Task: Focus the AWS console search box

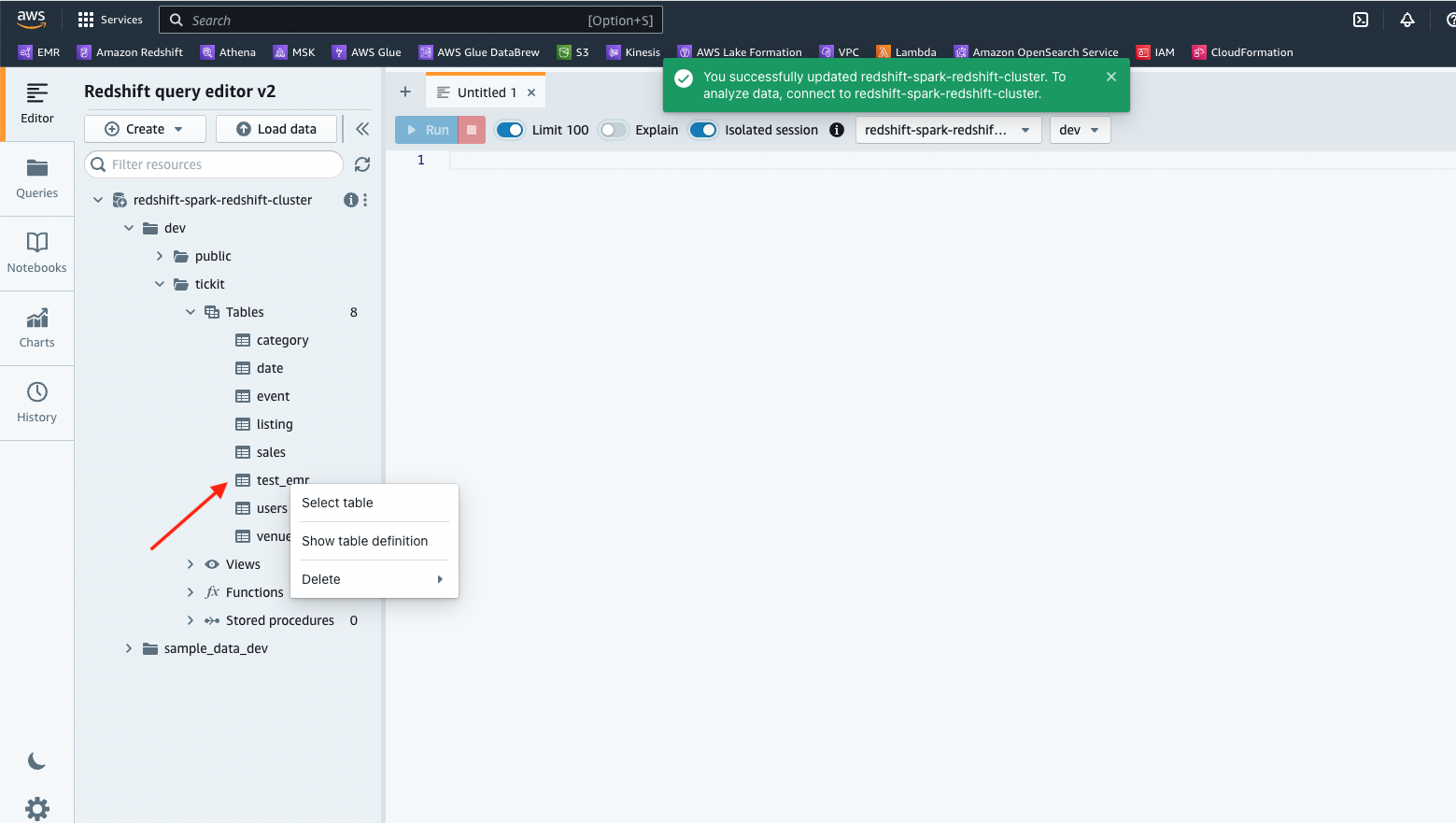Action: pyautogui.click(x=411, y=20)
